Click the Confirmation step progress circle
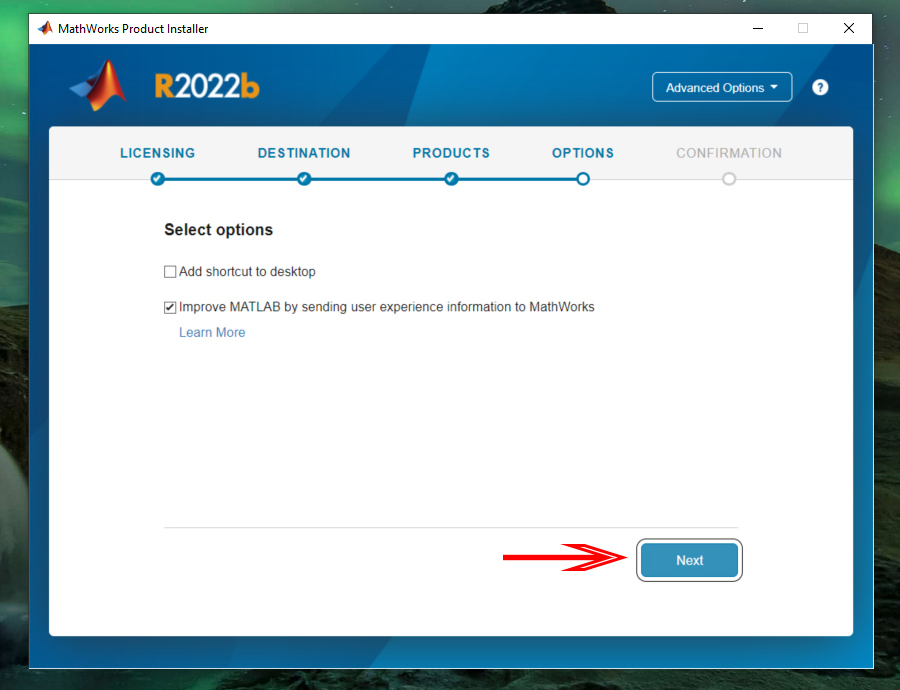Viewport: 900px width, 690px height. pyautogui.click(x=729, y=179)
